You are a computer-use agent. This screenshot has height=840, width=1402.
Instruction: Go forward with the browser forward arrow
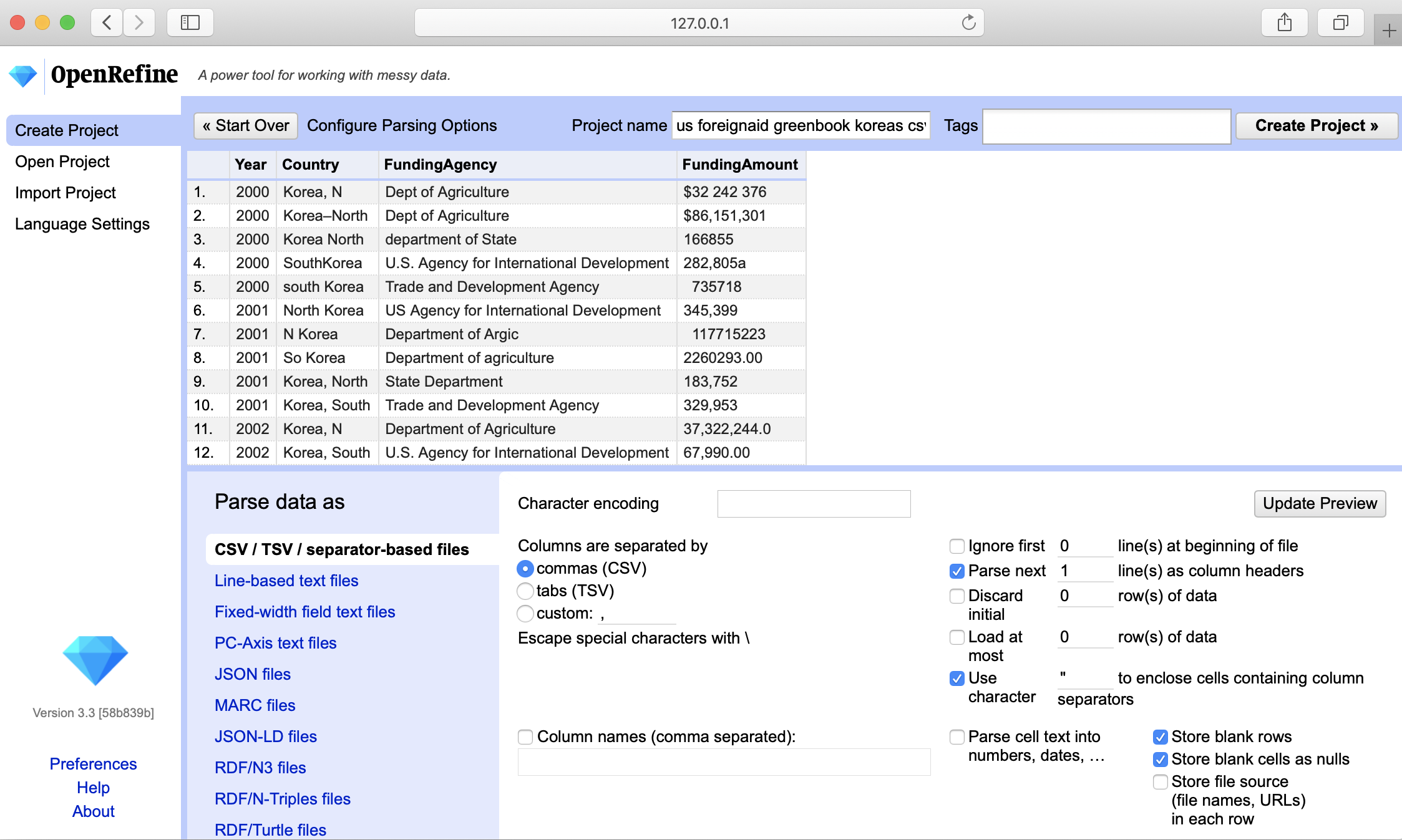coord(139,23)
